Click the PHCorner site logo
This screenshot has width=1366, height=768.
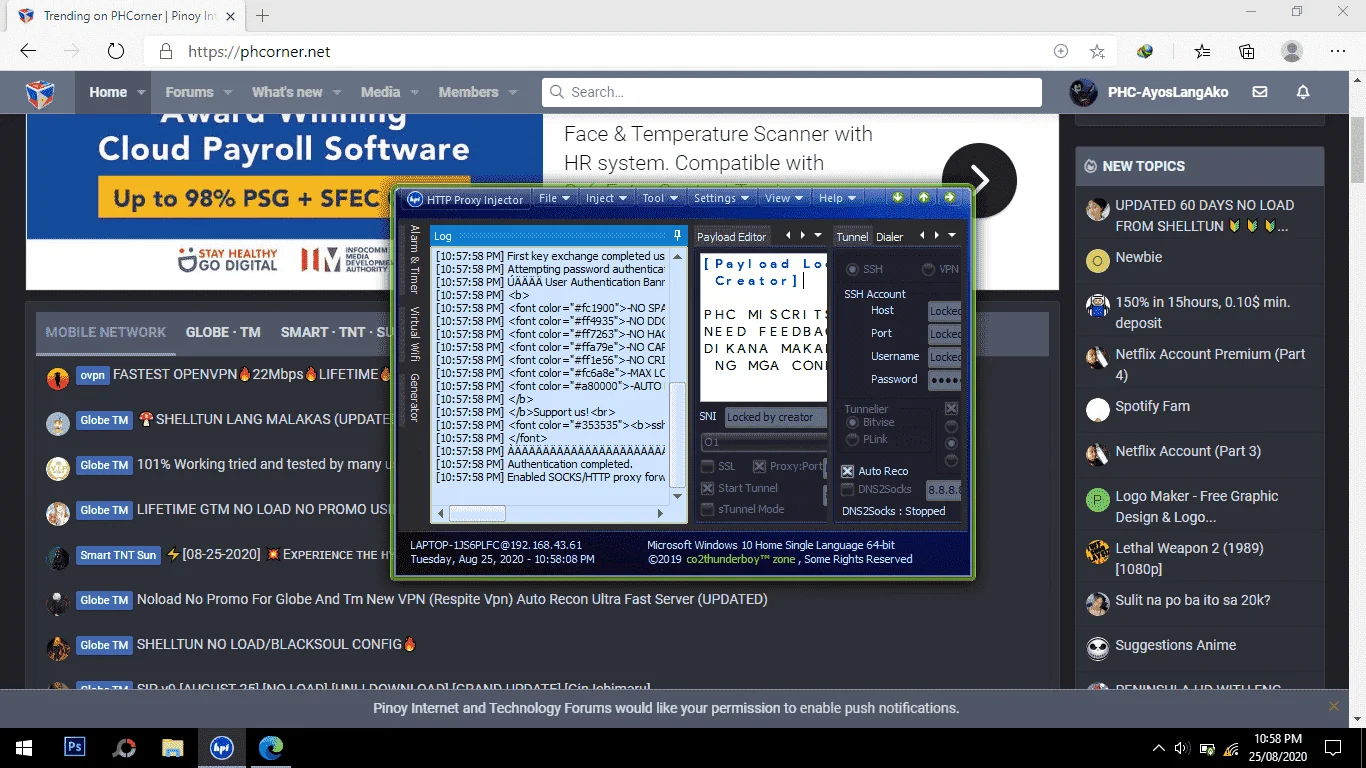click(40, 93)
